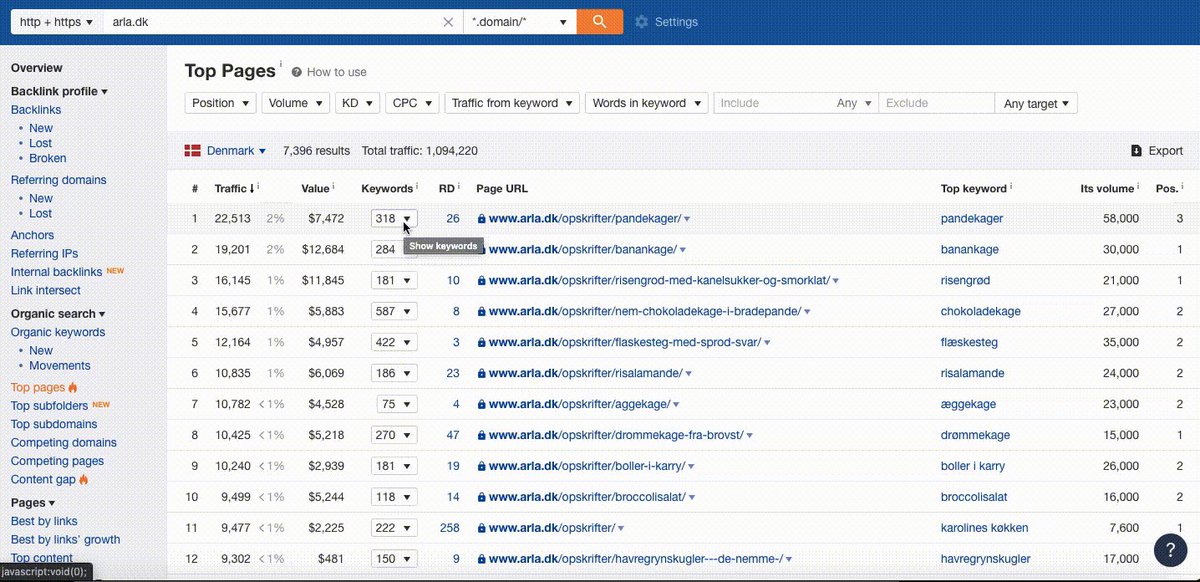This screenshot has width=1200, height=582.
Task: Open the drommekage-fra-brovst page URL
Action: tap(616, 436)
